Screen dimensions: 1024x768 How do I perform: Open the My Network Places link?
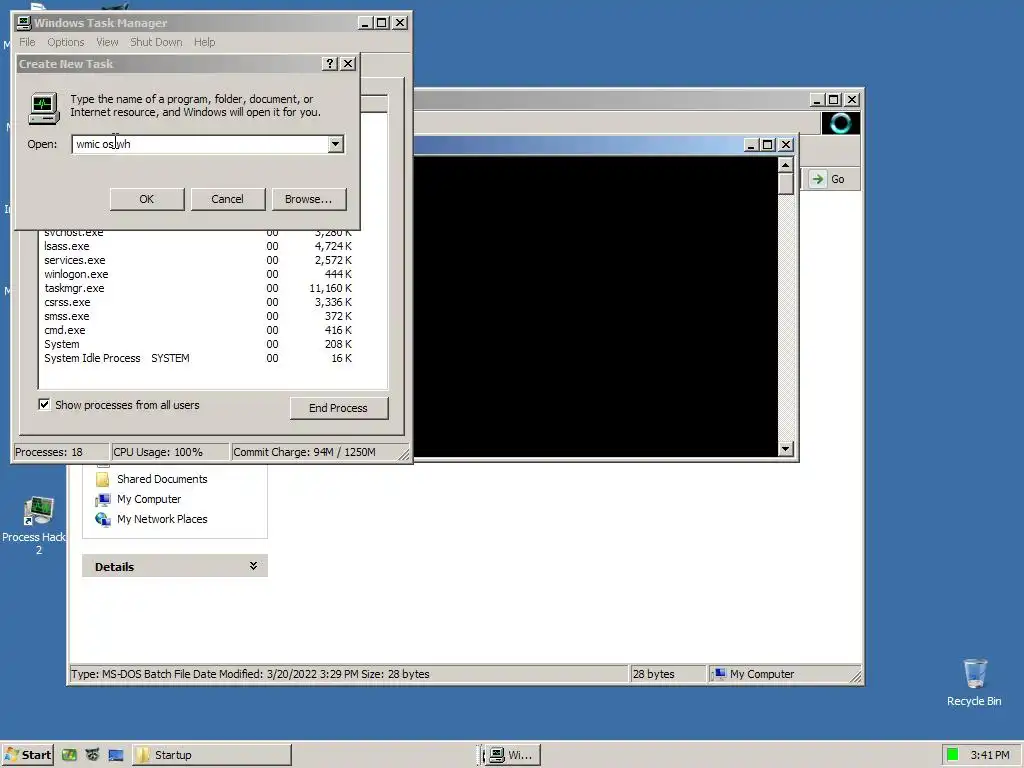tap(162, 519)
